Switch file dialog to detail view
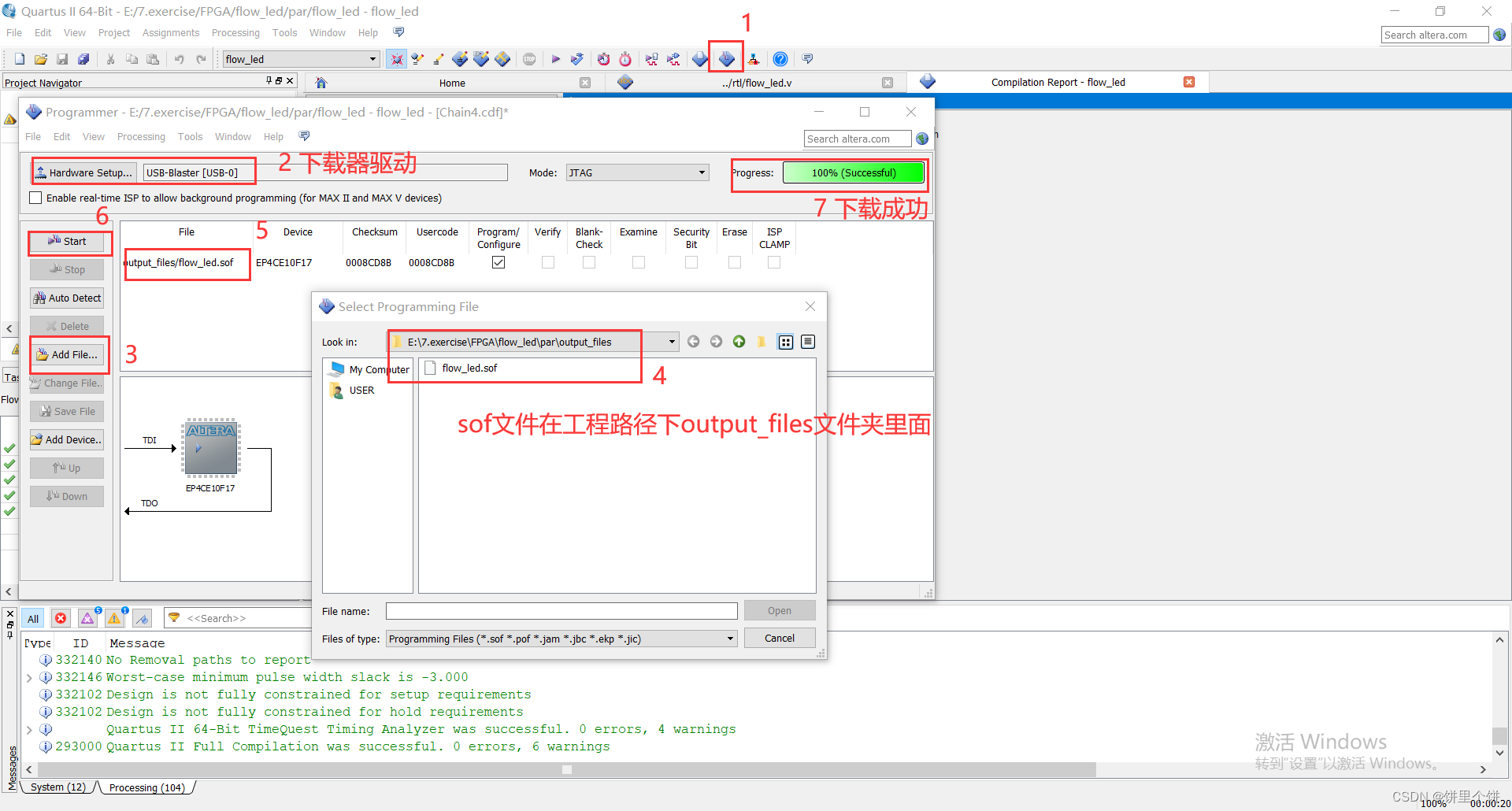The image size is (1512, 811). point(808,342)
